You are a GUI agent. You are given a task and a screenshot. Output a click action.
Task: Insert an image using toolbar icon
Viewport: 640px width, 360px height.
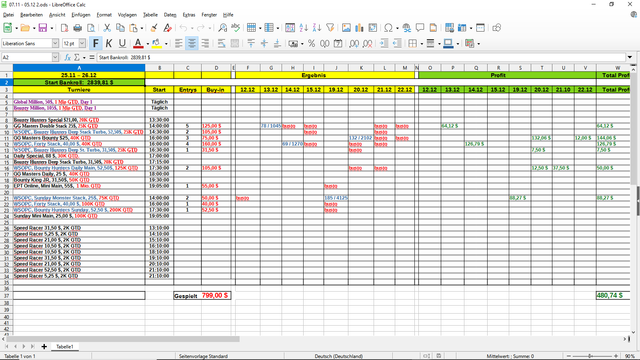pos(346,28)
